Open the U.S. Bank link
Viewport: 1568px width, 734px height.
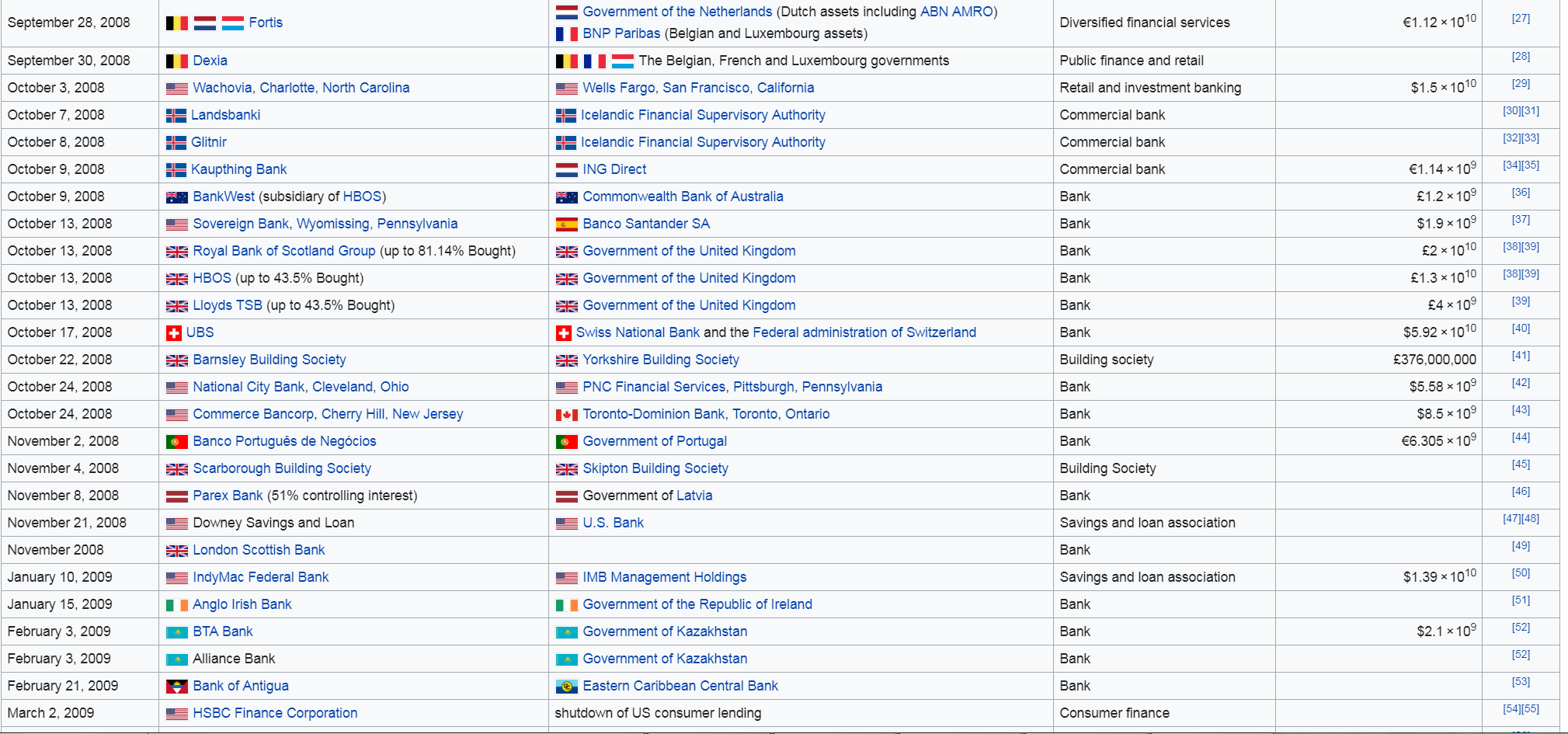pos(614,523)
